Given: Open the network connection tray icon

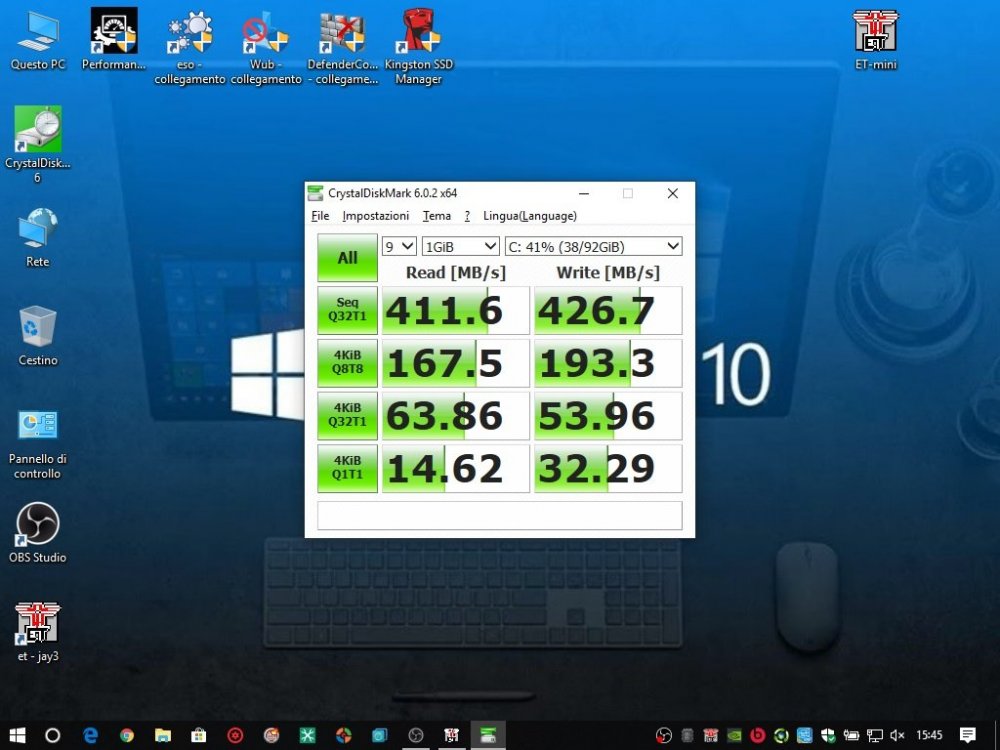Looking at the screenshot, I should [x=874, y=735].
